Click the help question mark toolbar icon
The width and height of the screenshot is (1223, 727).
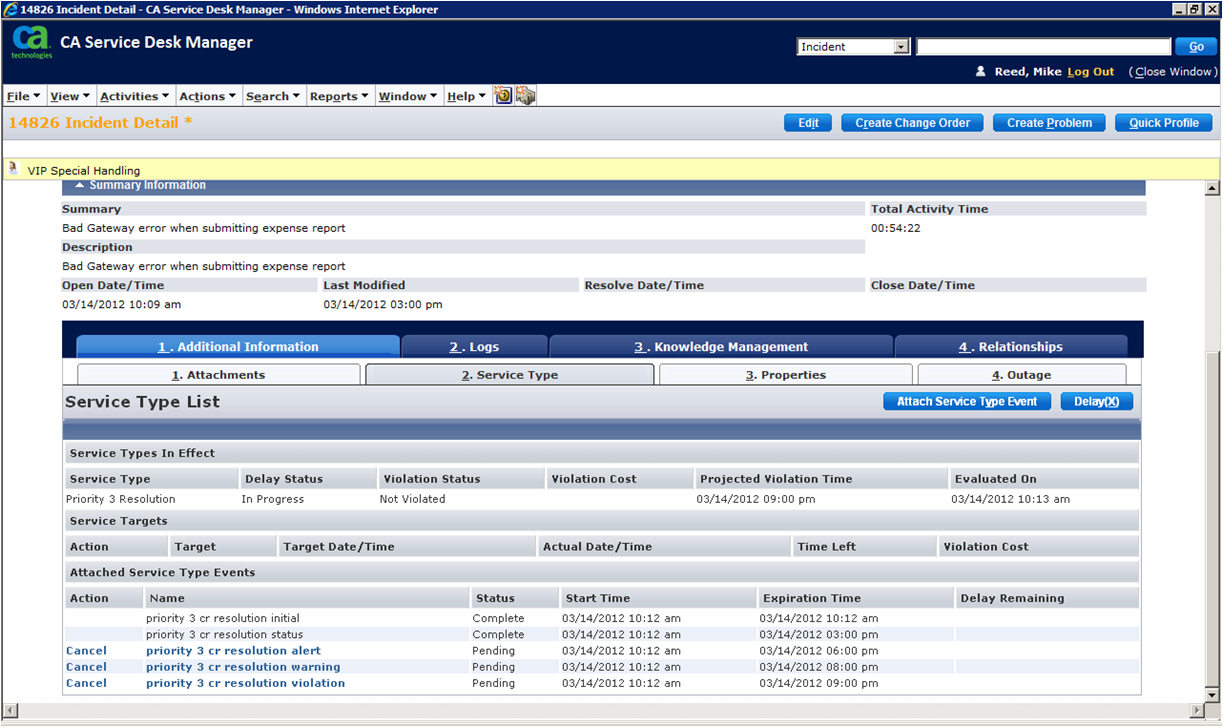[x=503, y=96]
